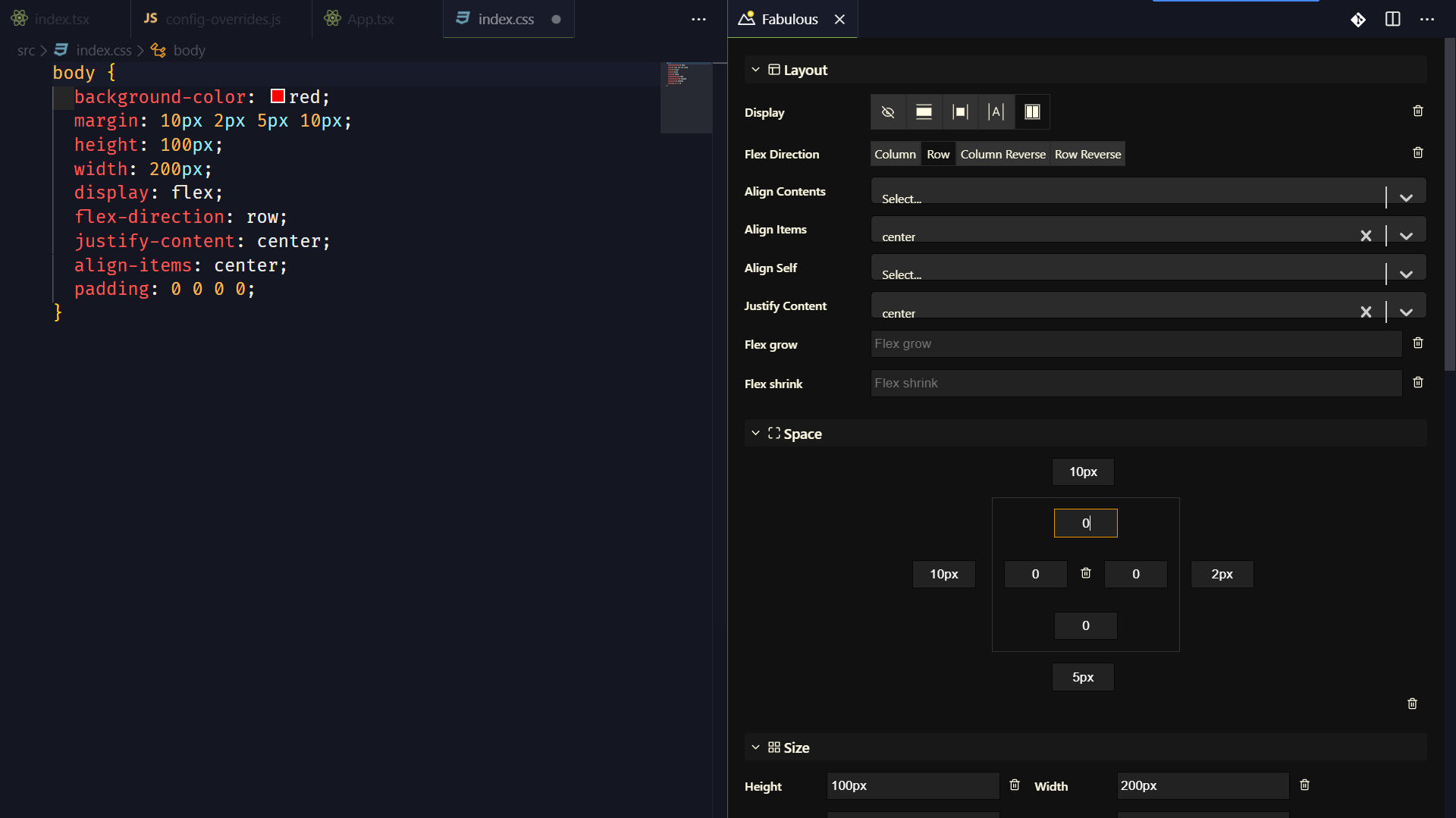The image size is (1456, 818).
Task: Focus the top padding input
Action: [1085, 523]
